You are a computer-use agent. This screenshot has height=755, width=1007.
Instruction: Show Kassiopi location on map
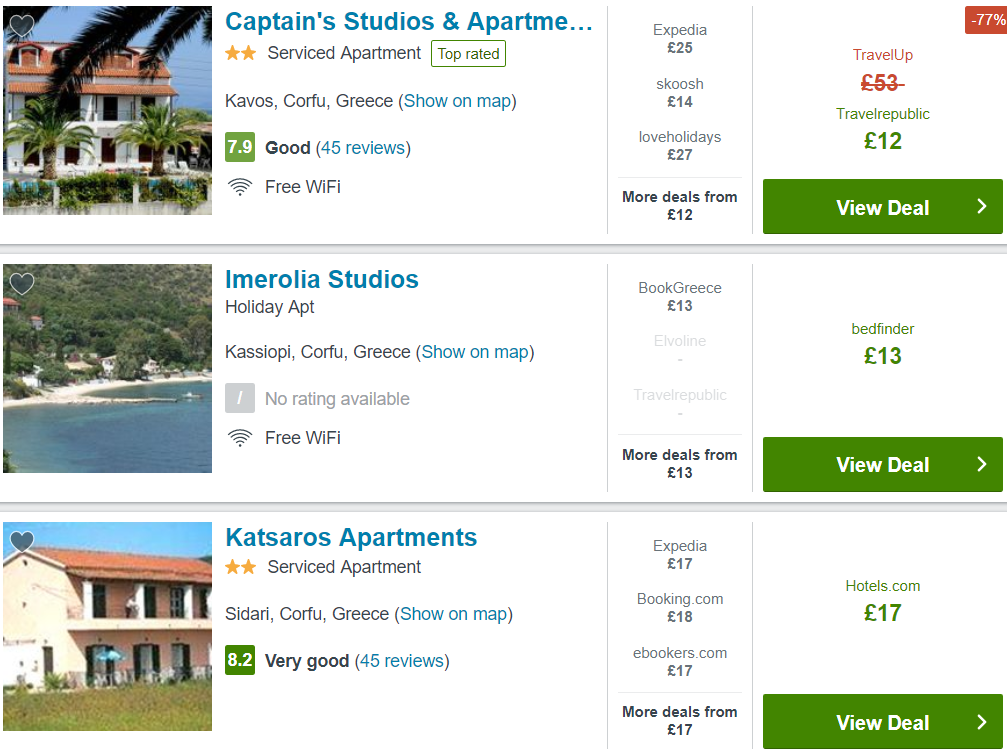point(475,352)
